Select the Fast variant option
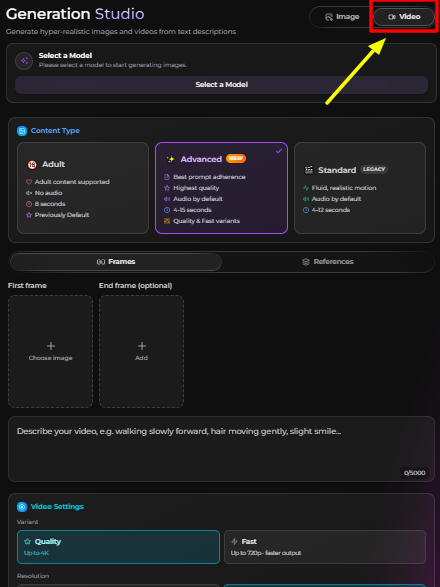This screenshot has width=440, height=587. point(325,547)
